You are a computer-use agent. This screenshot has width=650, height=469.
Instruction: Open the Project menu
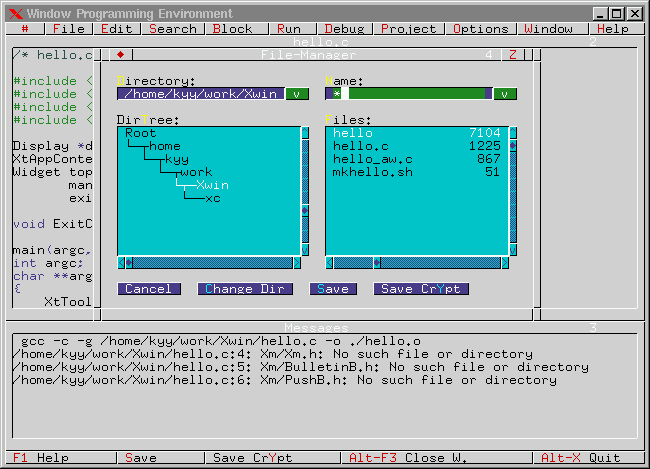408,29
